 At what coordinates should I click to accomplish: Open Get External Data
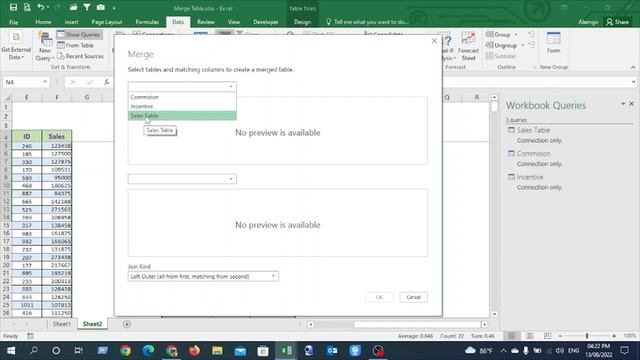click(x=16, y=46)
